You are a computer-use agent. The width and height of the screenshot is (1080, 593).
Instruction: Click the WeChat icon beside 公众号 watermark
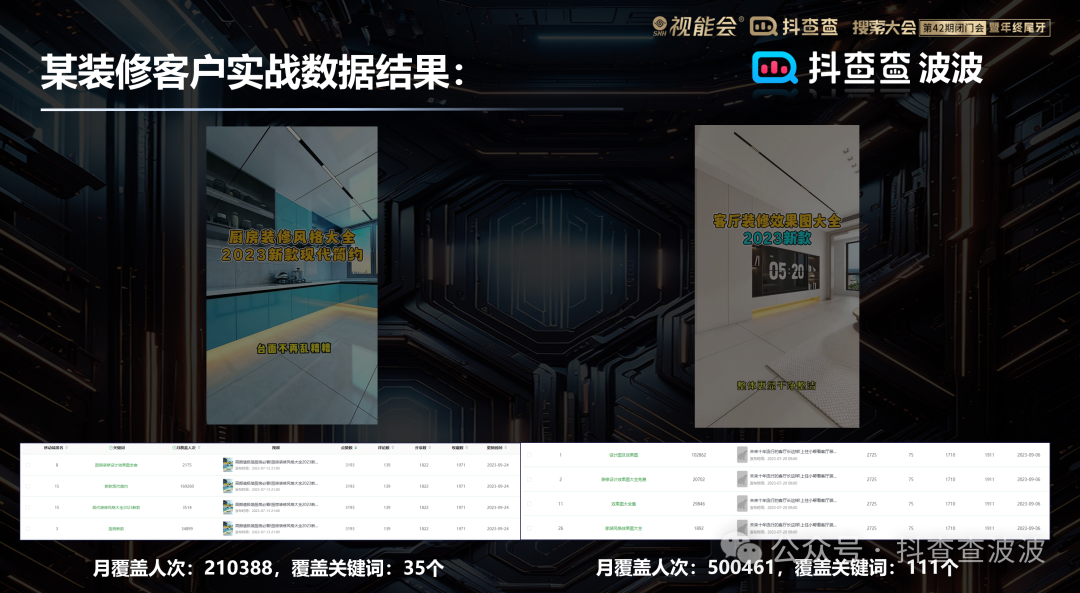[743, 550]
